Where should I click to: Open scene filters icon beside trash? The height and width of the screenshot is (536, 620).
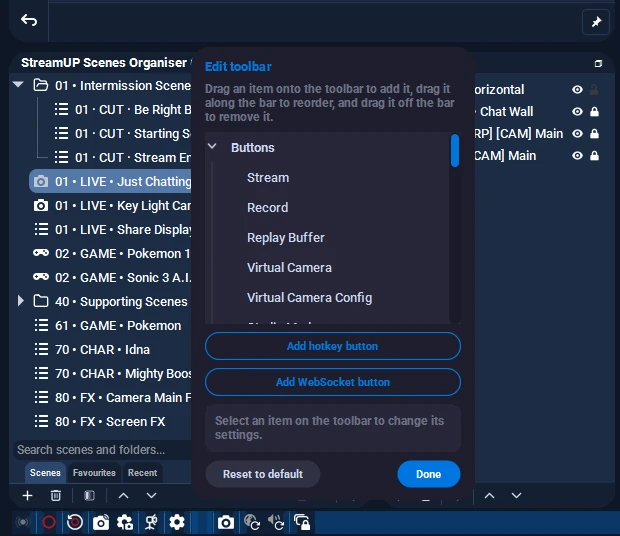coord(90,495)
